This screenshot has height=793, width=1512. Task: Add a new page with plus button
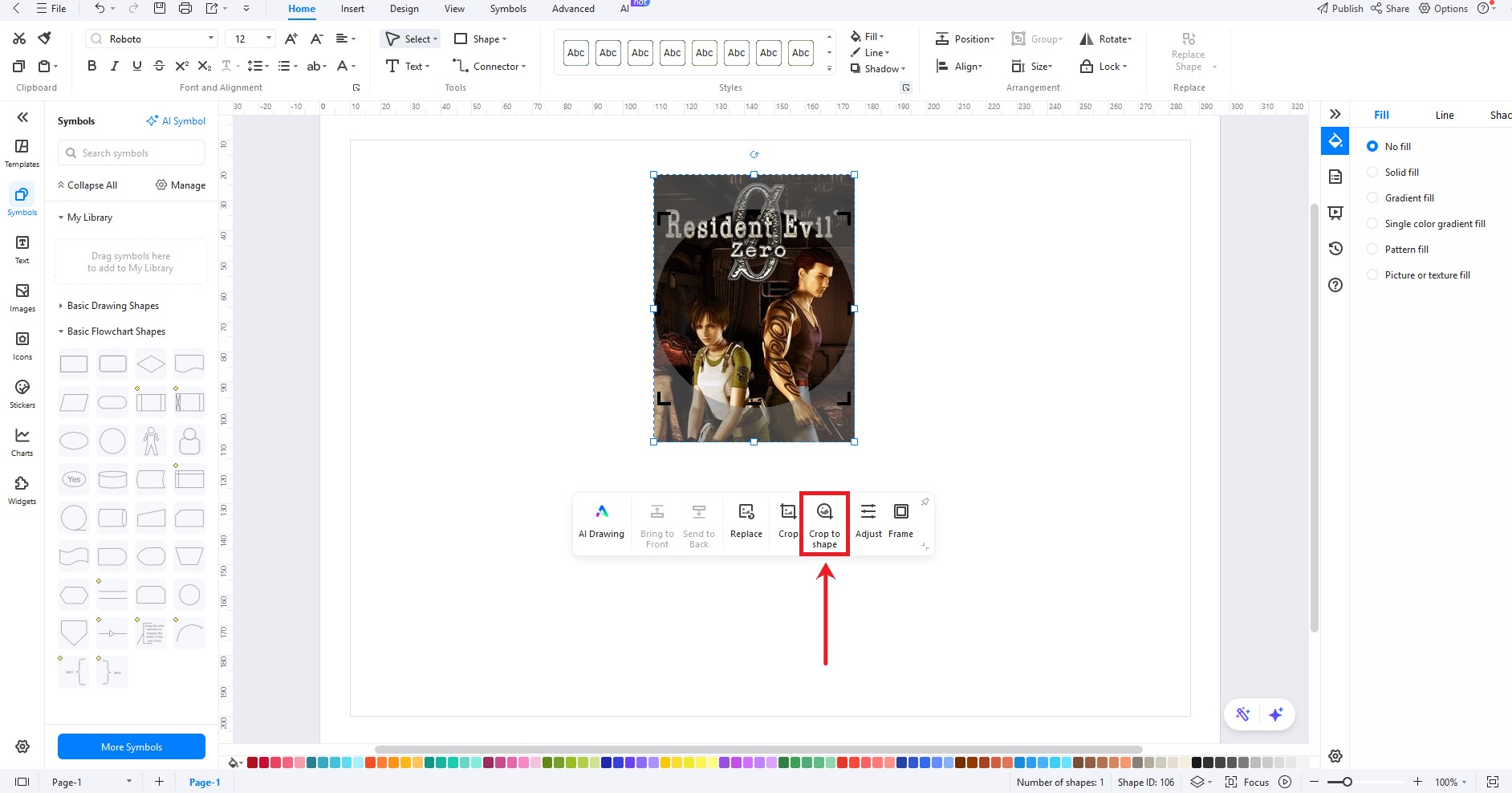pyautogui.click(x=159, y=782)
